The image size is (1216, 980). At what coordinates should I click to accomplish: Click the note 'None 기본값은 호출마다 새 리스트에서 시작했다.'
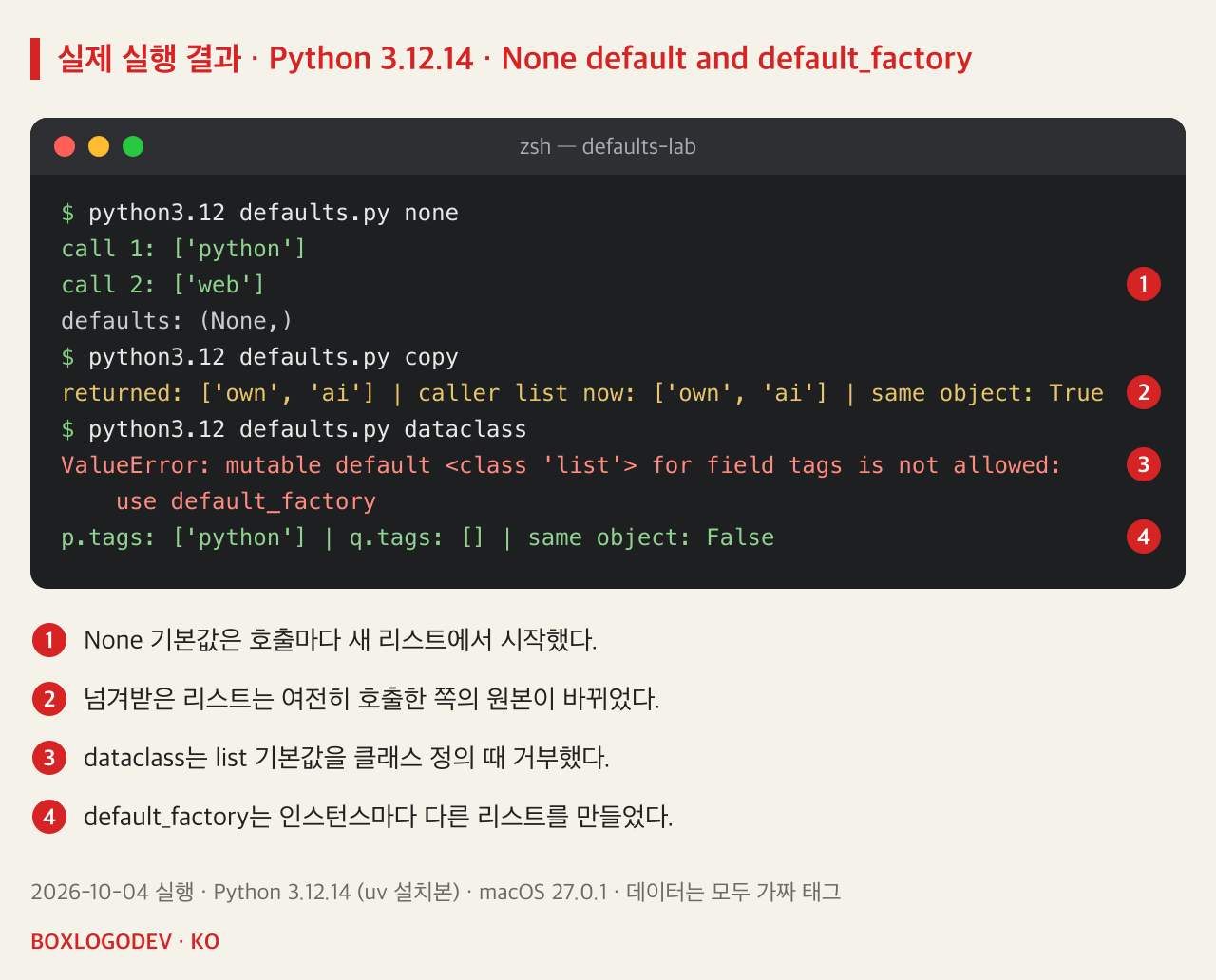[340, 640]
